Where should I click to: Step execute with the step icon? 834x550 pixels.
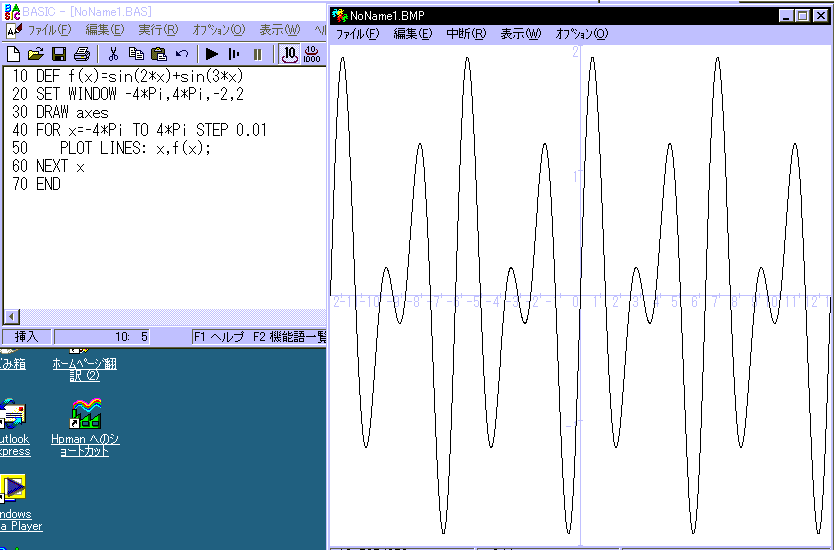[x=233, y=54]
